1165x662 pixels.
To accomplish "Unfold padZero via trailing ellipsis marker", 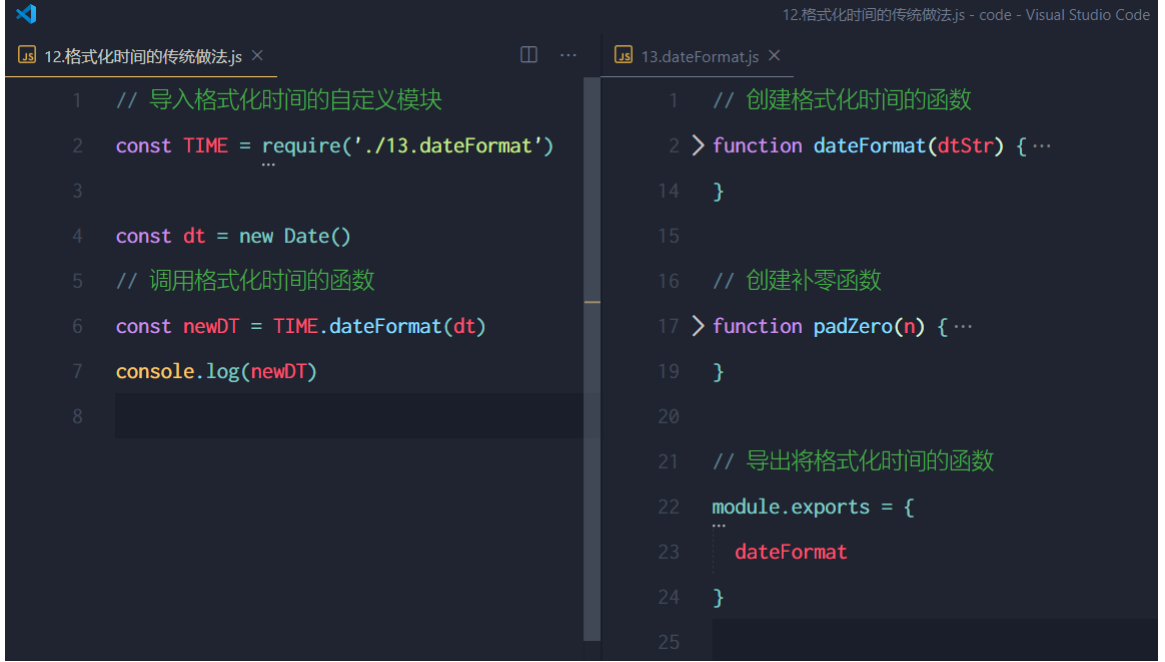I will 963,327.
